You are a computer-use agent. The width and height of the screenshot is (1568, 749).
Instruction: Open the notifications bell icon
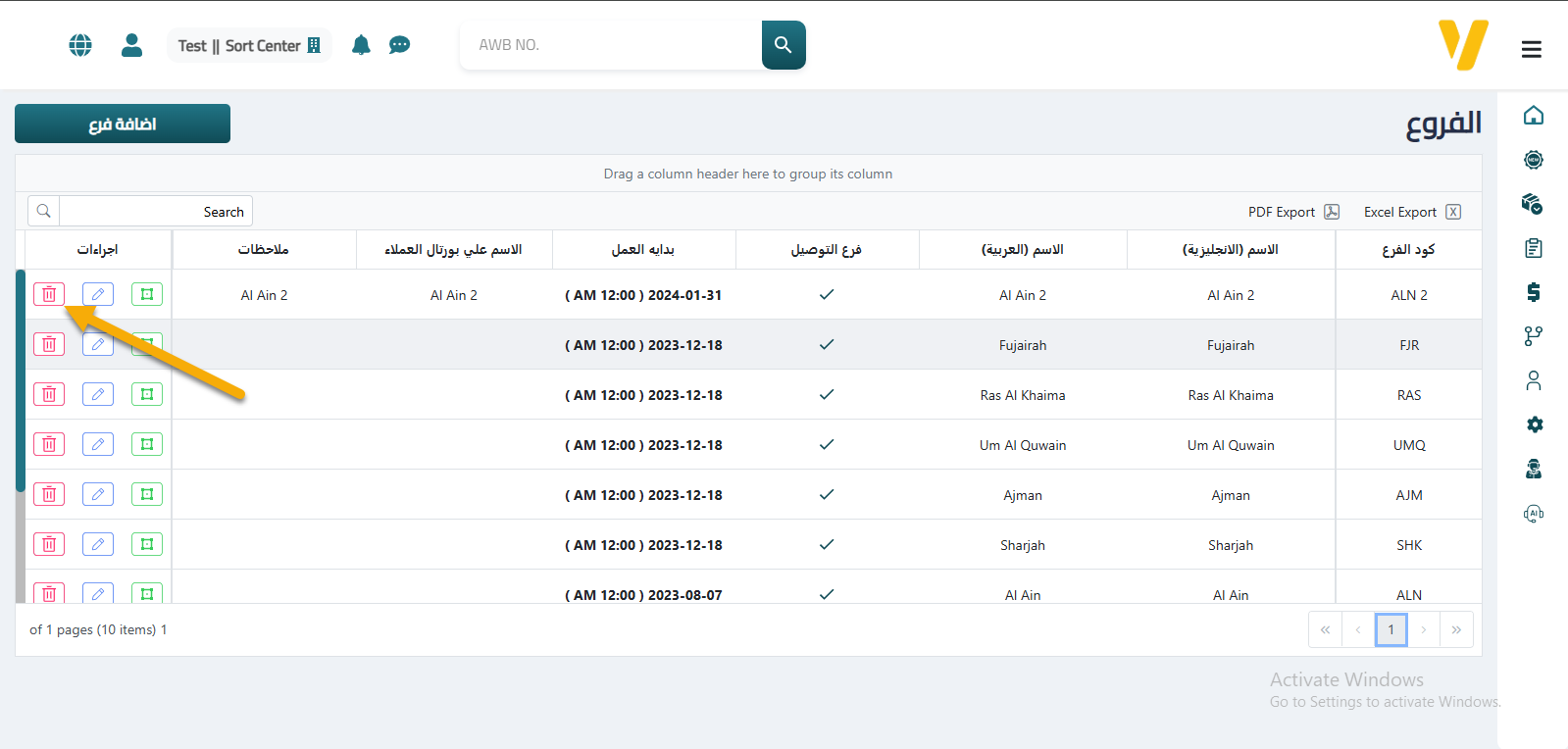coord(361,45)
